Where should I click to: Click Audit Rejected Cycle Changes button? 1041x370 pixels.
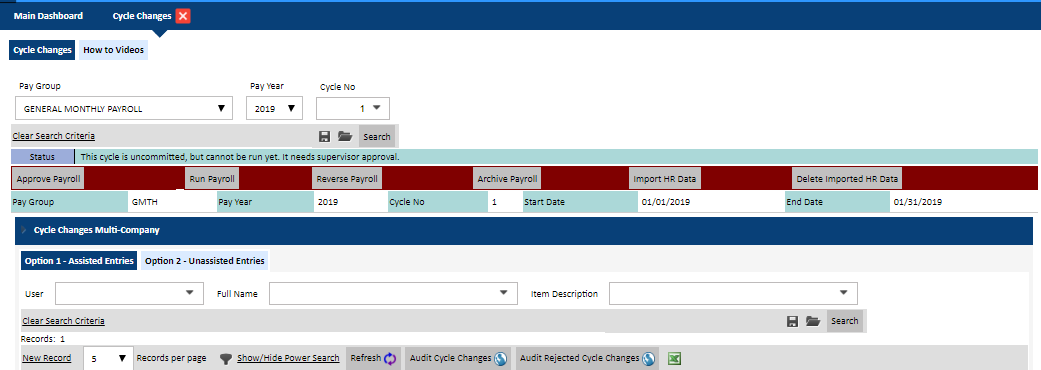[x=587, y=359]
